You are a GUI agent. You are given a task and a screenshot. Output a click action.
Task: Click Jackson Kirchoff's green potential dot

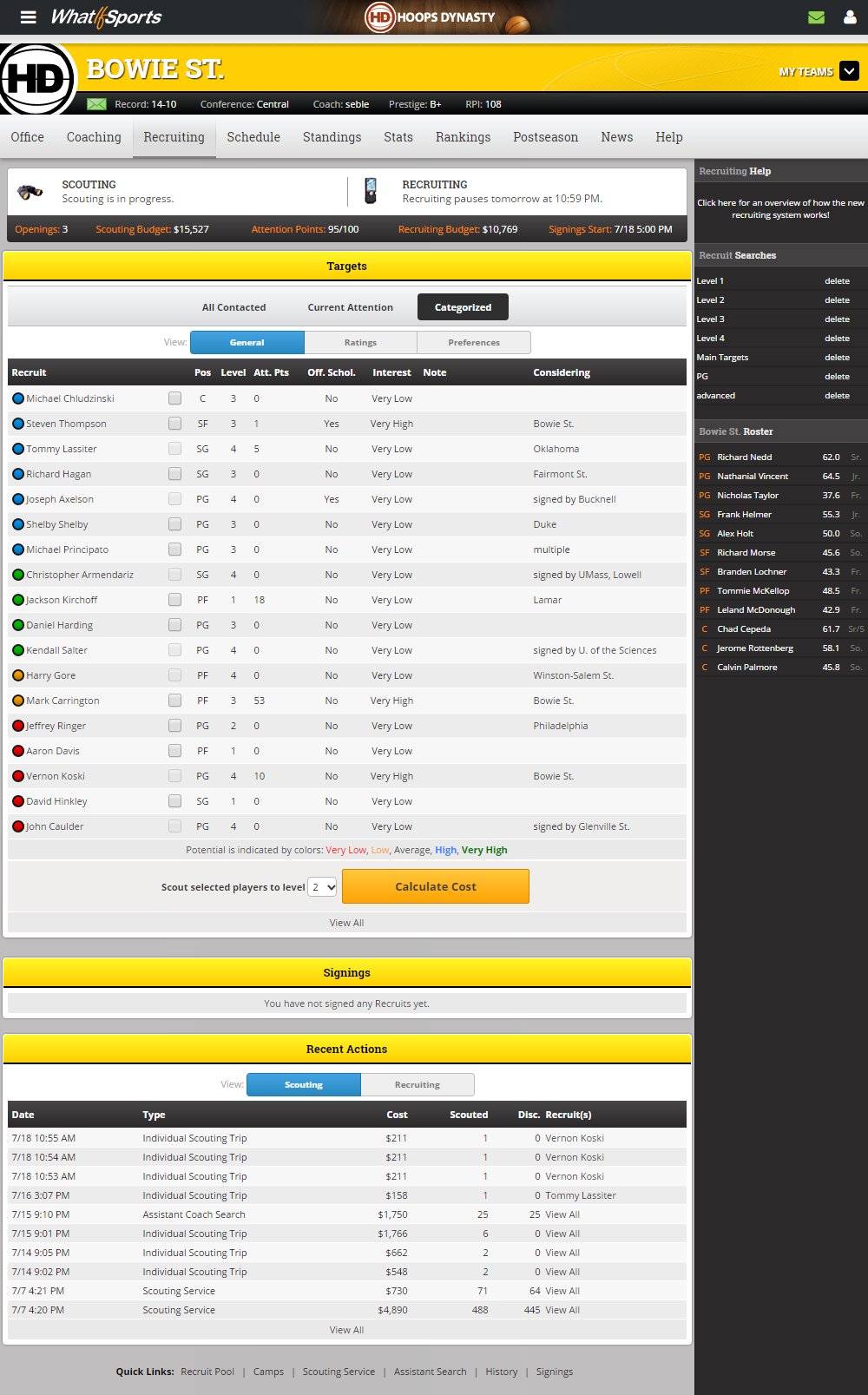tap(18, 600)
